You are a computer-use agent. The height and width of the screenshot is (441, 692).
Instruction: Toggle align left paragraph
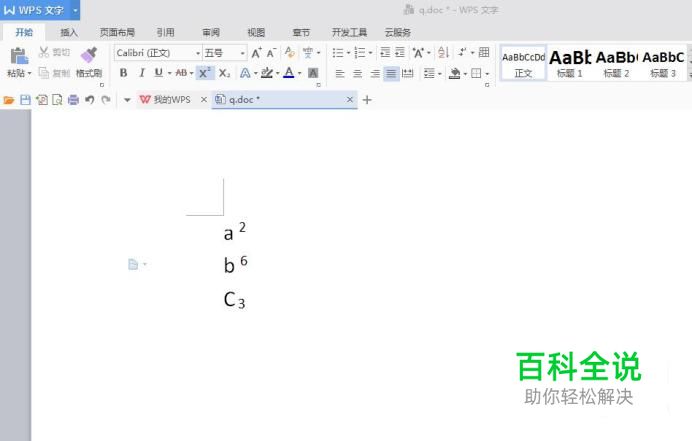(339, 73)
